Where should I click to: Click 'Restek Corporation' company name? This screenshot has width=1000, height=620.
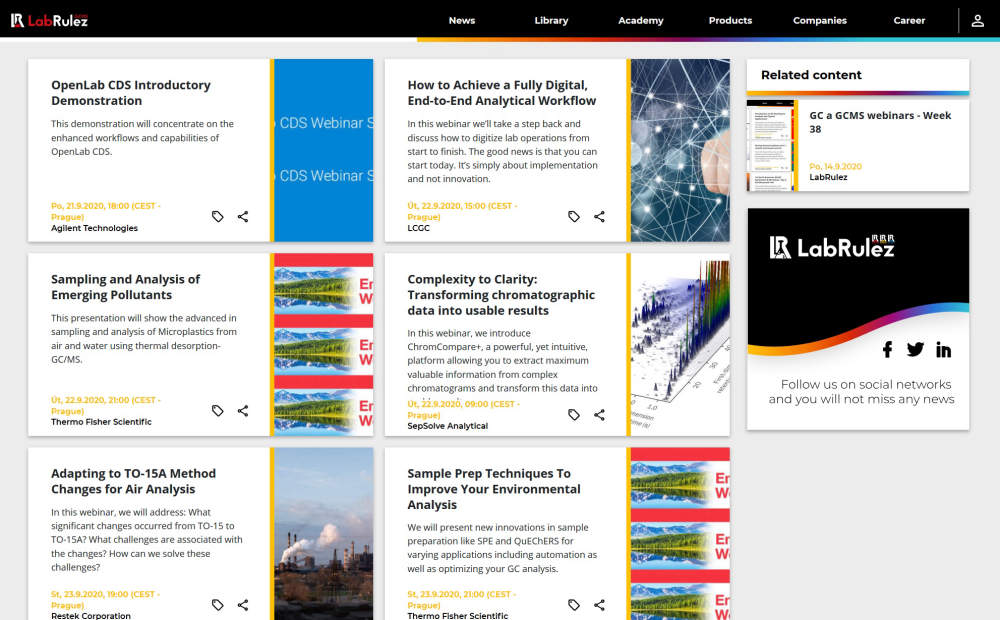tap(91, 616)
